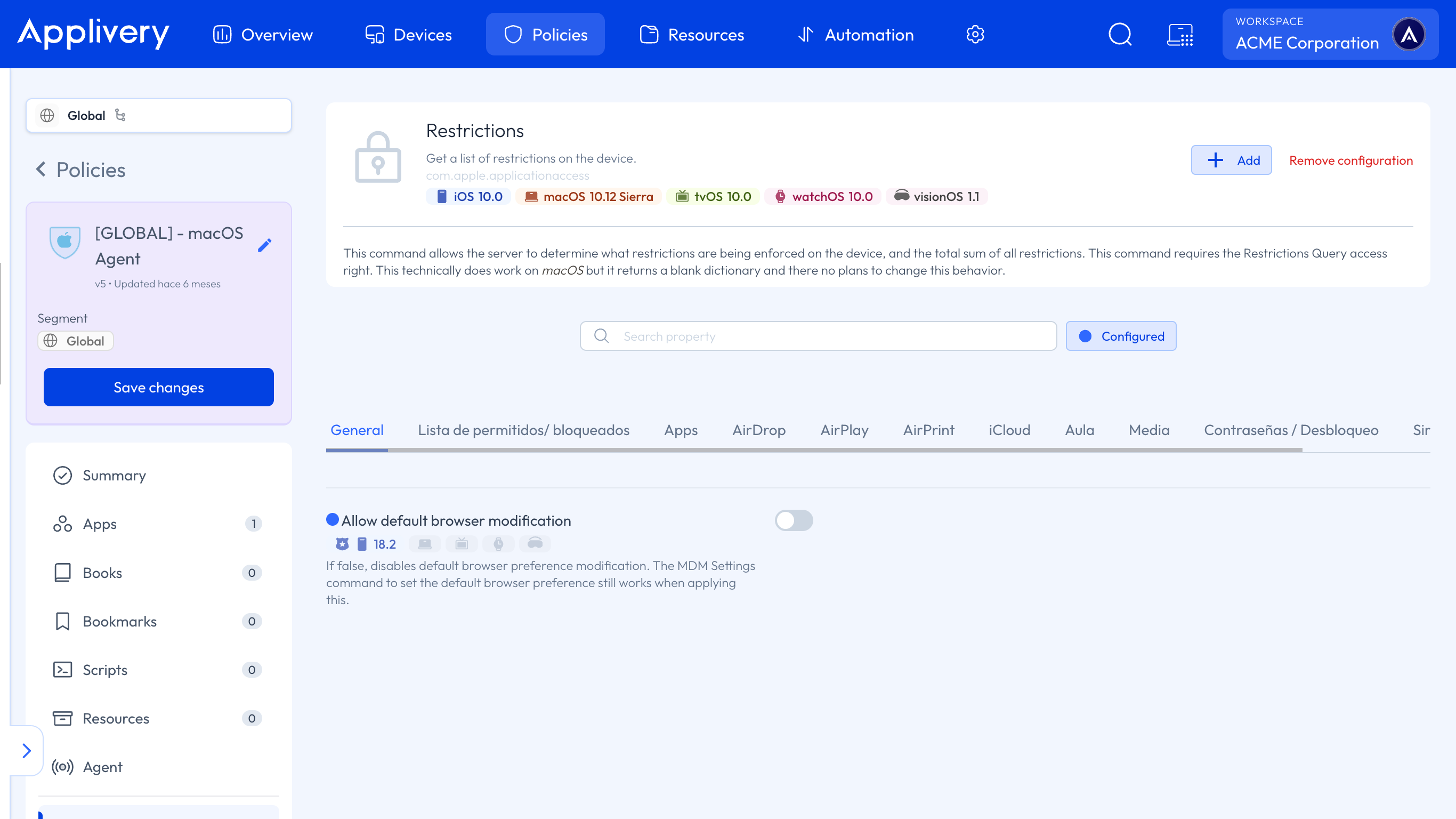This screenshot has width=1456, height=819.
Task: Open the Overview top navigation item
Action: click(263, 35)
